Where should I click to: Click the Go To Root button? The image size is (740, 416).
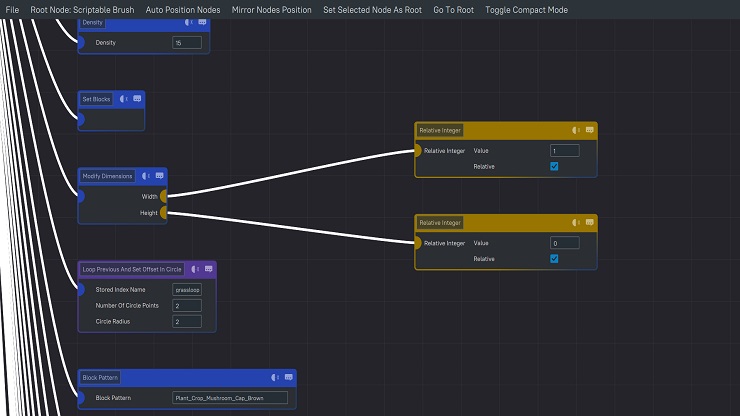[x=453, y=9]
